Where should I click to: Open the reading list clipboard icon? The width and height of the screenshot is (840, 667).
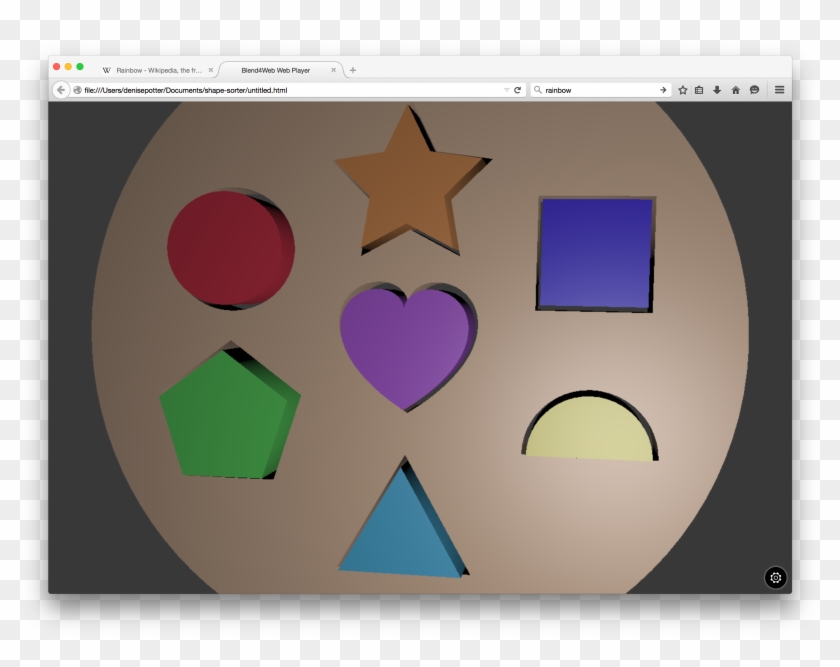click(698, 89)
